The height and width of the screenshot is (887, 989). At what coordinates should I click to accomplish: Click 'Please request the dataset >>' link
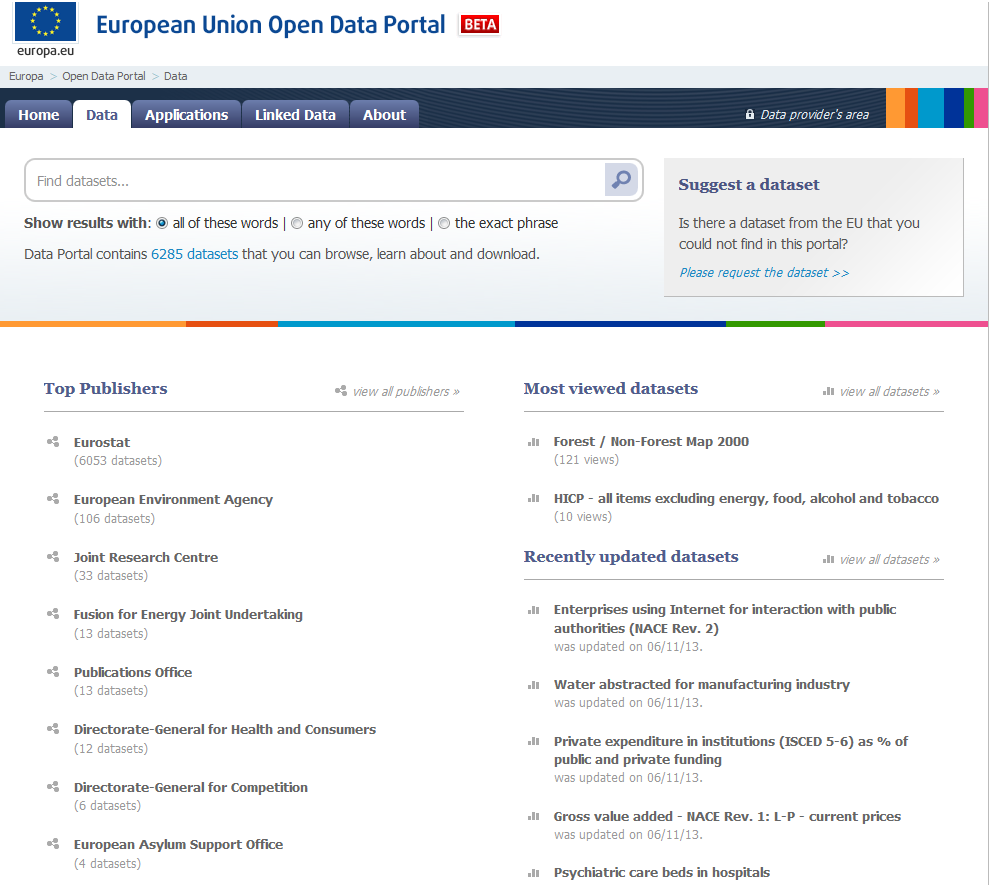[x=764, y=273]
